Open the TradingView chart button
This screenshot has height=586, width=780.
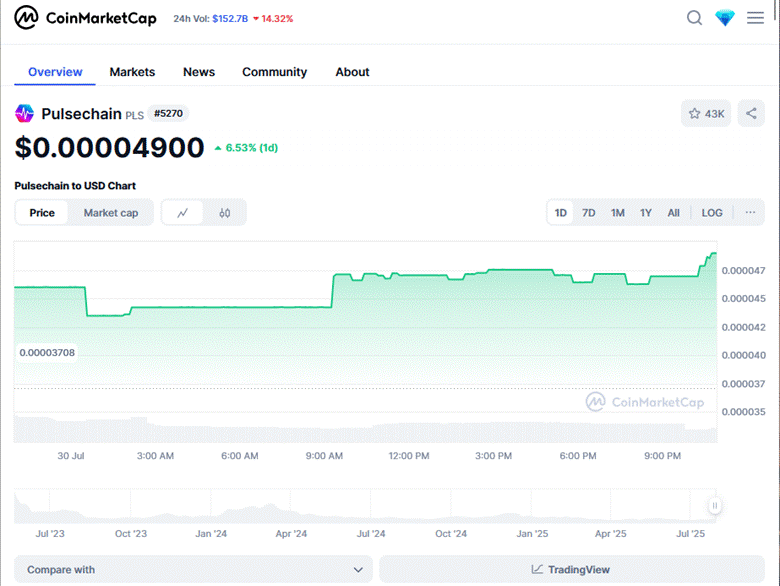click(572, 569)
